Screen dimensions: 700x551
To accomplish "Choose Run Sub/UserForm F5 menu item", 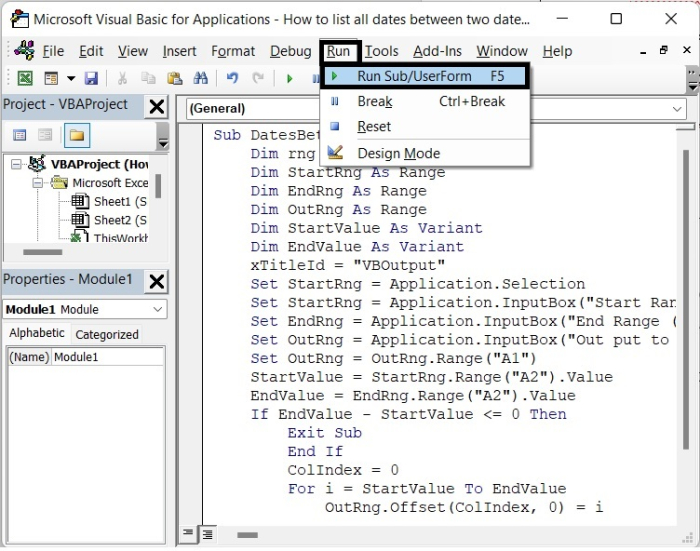I will [x=425, y=76].
